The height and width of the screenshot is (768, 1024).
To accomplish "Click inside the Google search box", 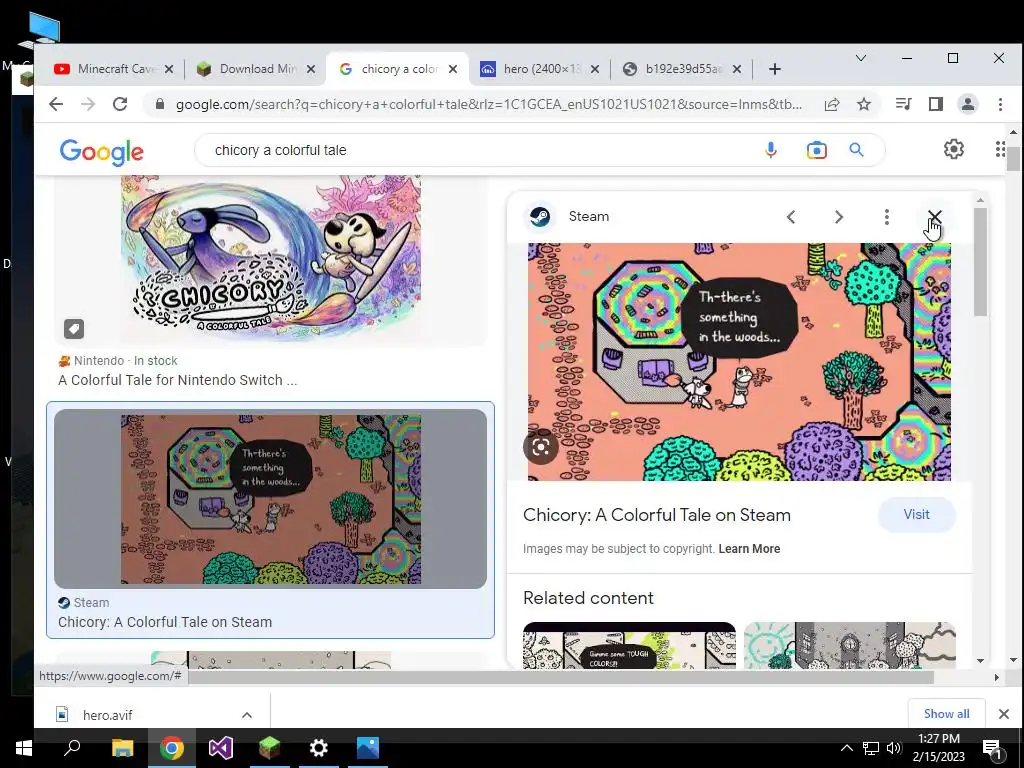I will pyautogui.click(x=483, y=150).
